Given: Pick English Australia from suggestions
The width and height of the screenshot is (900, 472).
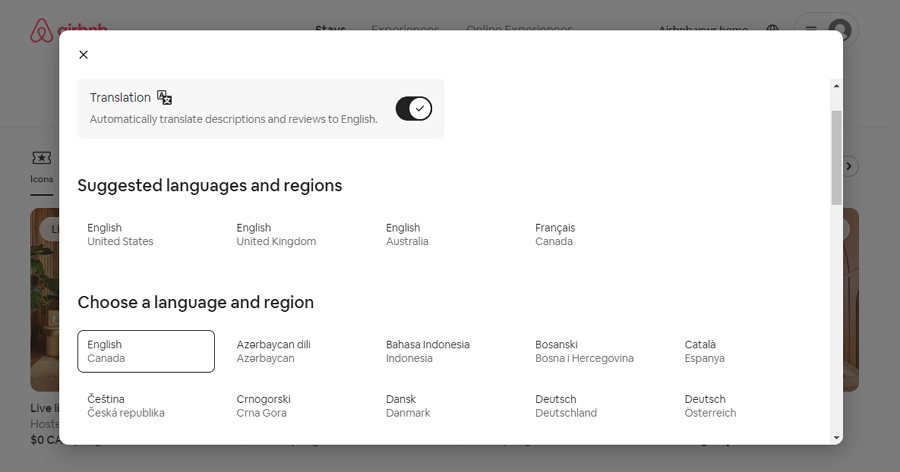Looking at the screenshot, I should 407,235.
